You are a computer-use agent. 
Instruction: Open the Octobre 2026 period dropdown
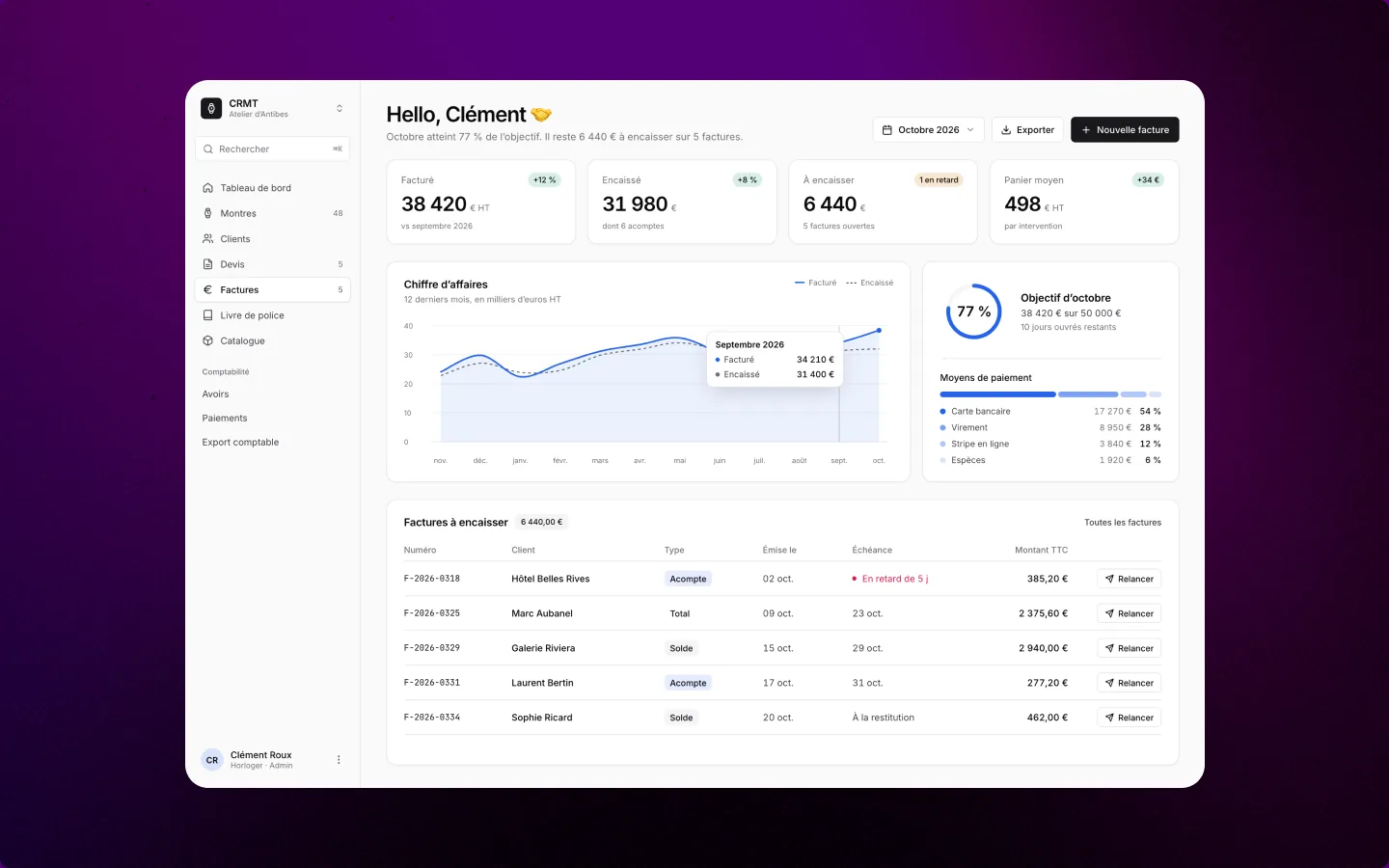pyautogui.click(x=928, y=130)
